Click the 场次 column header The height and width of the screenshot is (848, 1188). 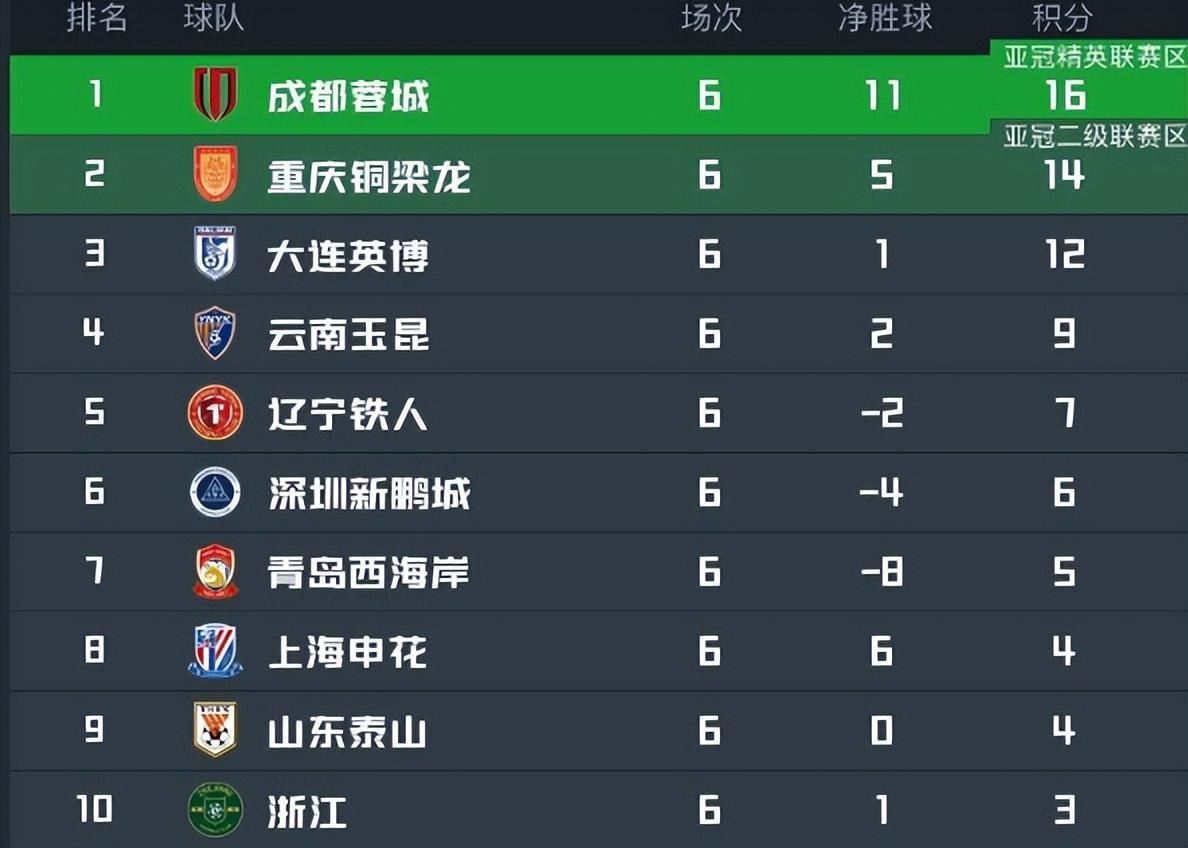pos(711,17)
